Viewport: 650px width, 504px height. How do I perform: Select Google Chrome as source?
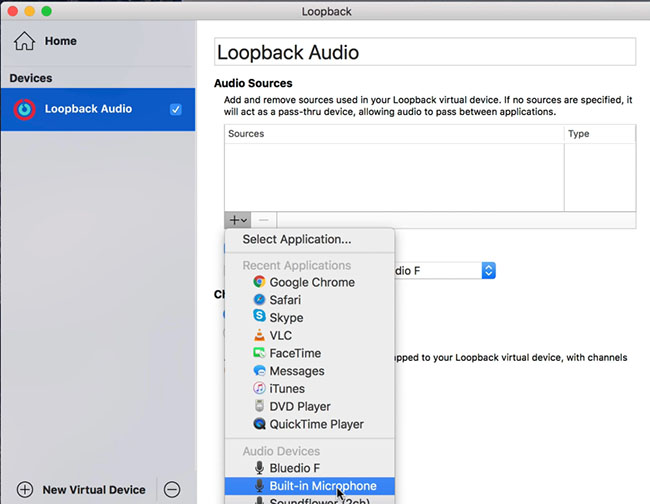[x=310, y=282]
